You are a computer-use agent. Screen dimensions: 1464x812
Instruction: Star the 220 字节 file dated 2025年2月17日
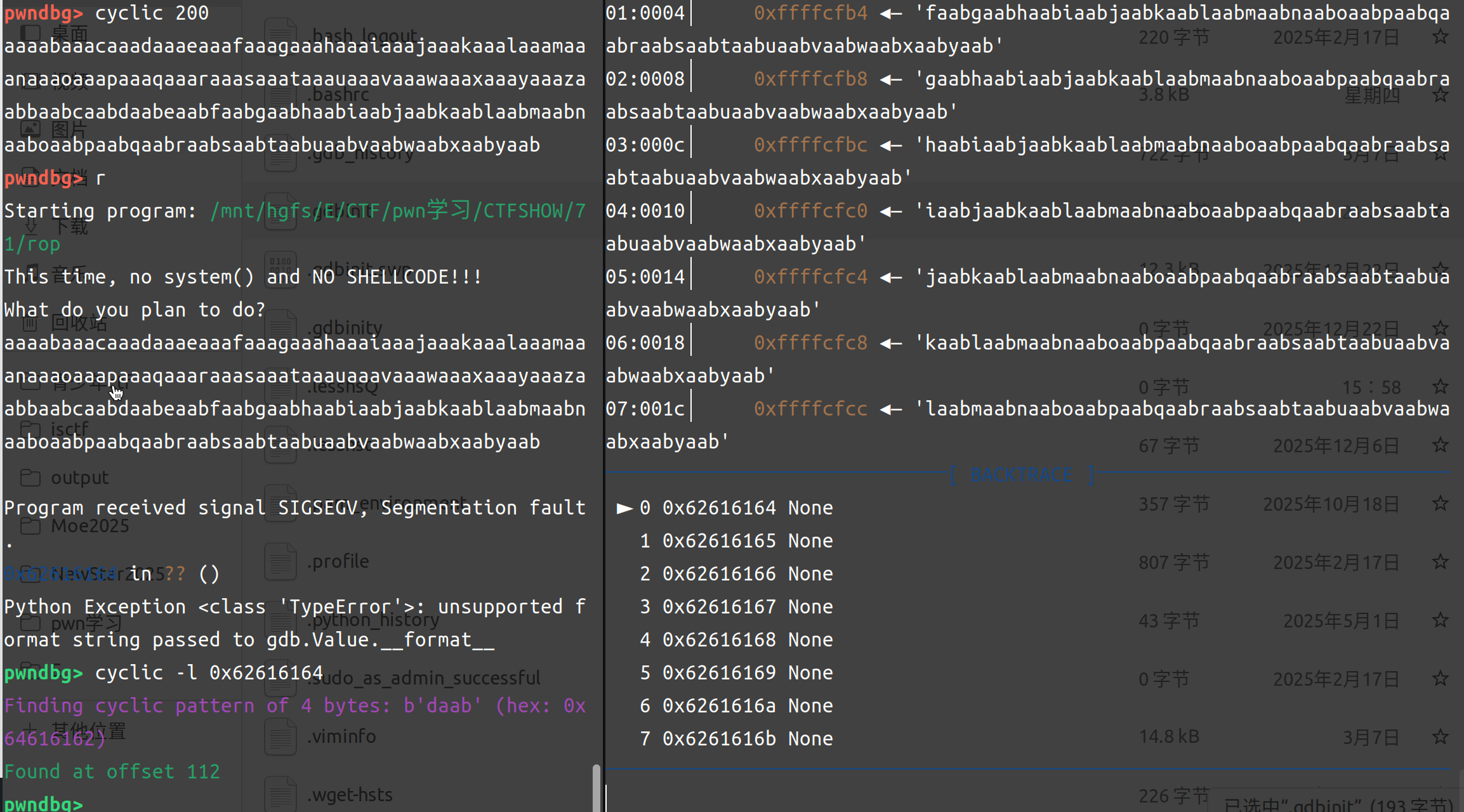(1441, 37)
